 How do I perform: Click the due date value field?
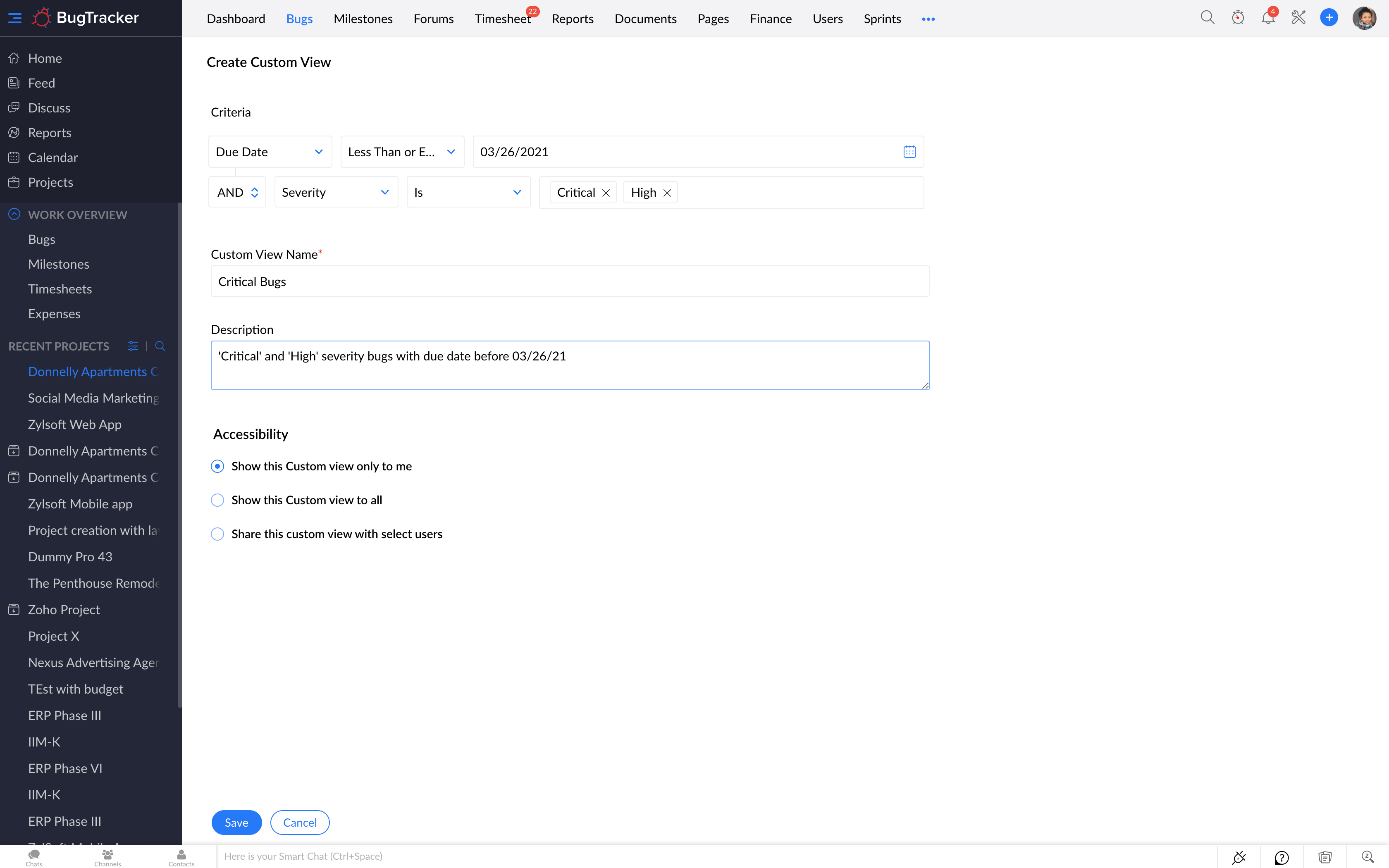[x=698, y=152]
